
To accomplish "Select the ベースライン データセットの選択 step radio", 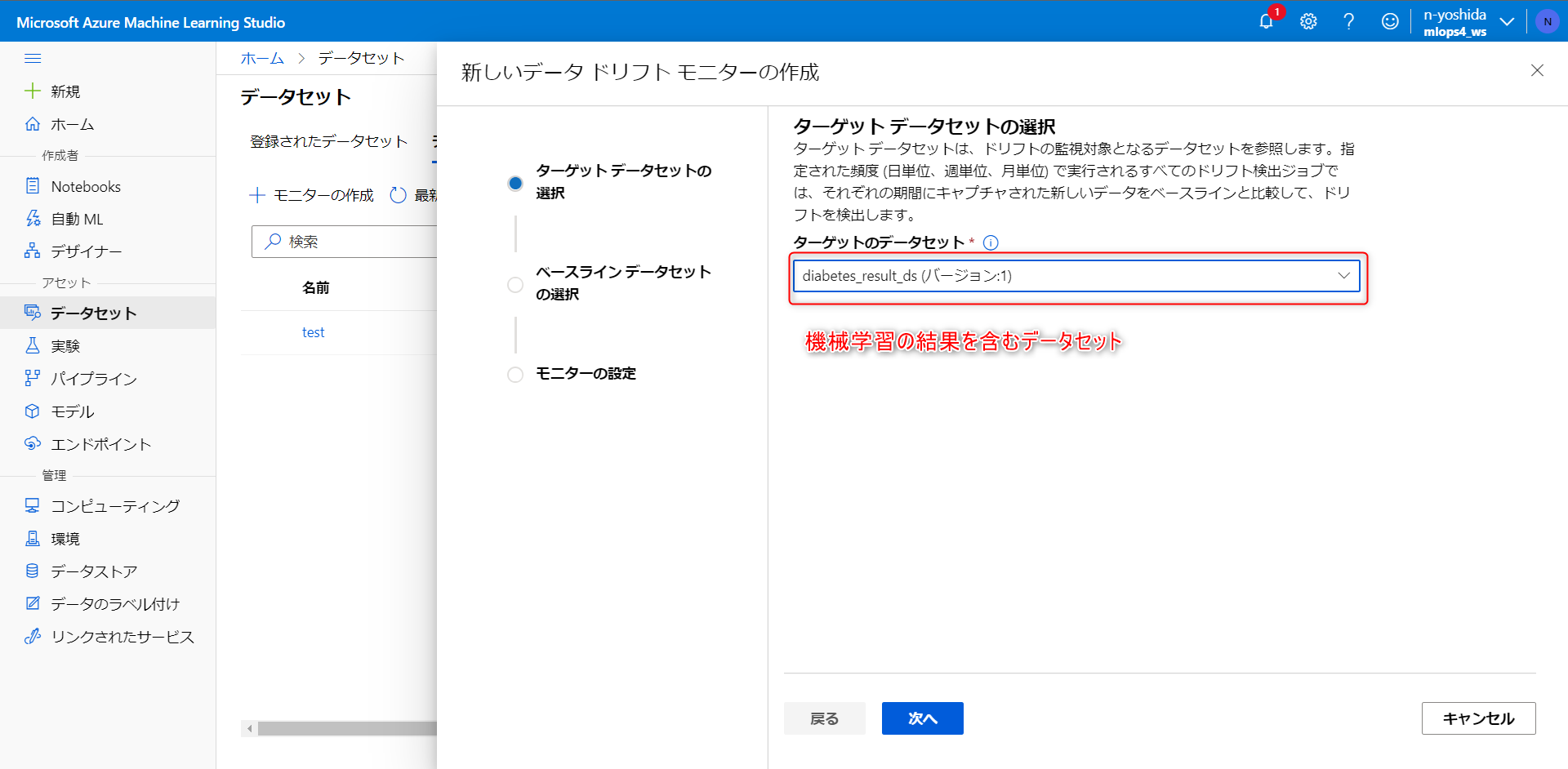I will click(515, 284).
